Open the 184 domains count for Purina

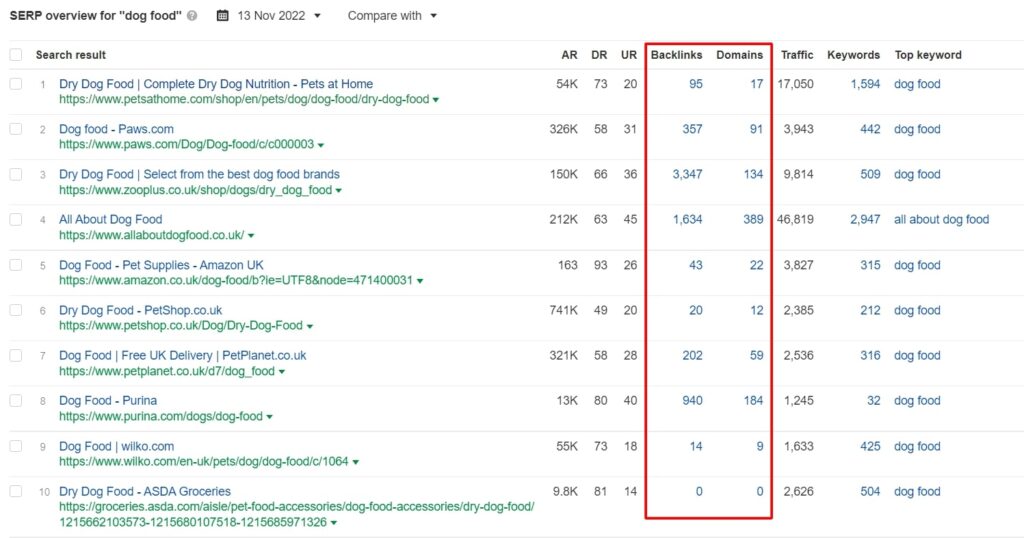coord(753,400)
